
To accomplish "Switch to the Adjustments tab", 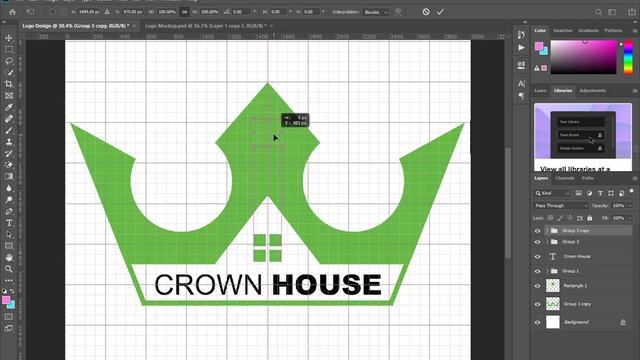I will pos(592,91).
